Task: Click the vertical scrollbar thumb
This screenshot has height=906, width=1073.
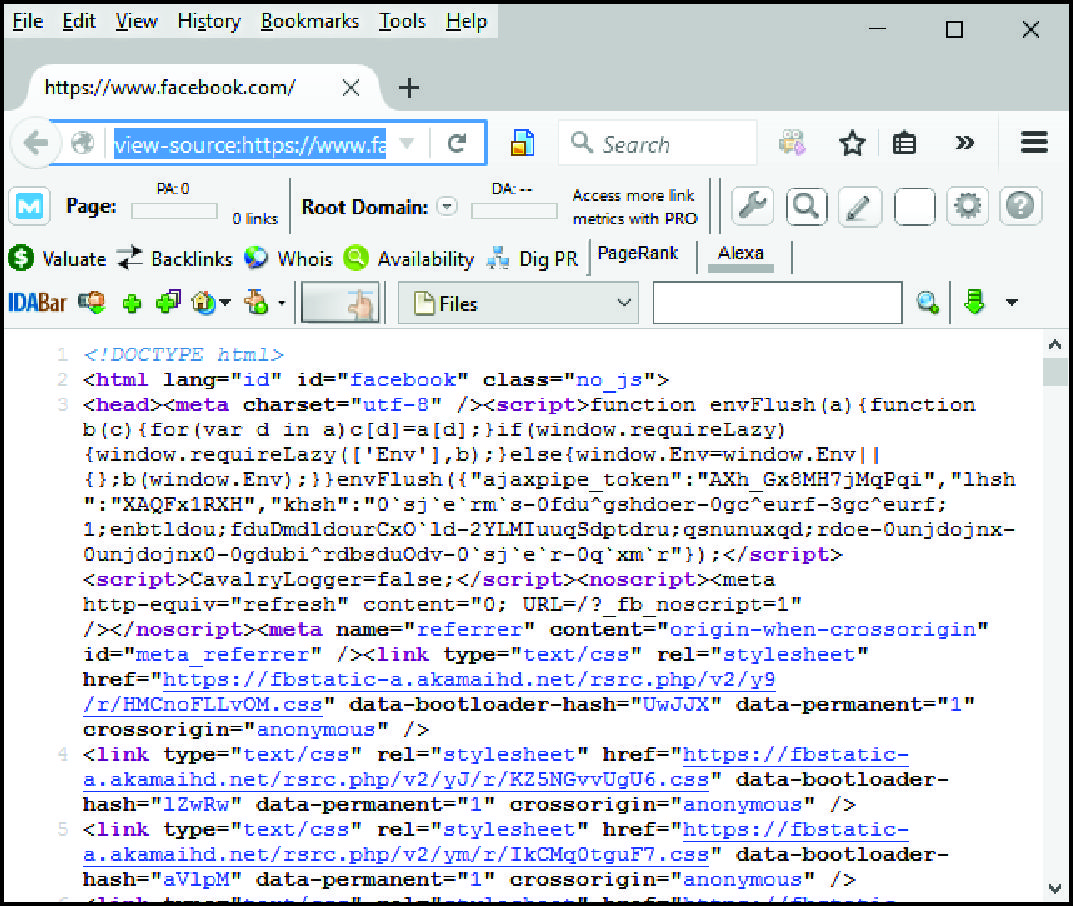Action: (1055, 372)
